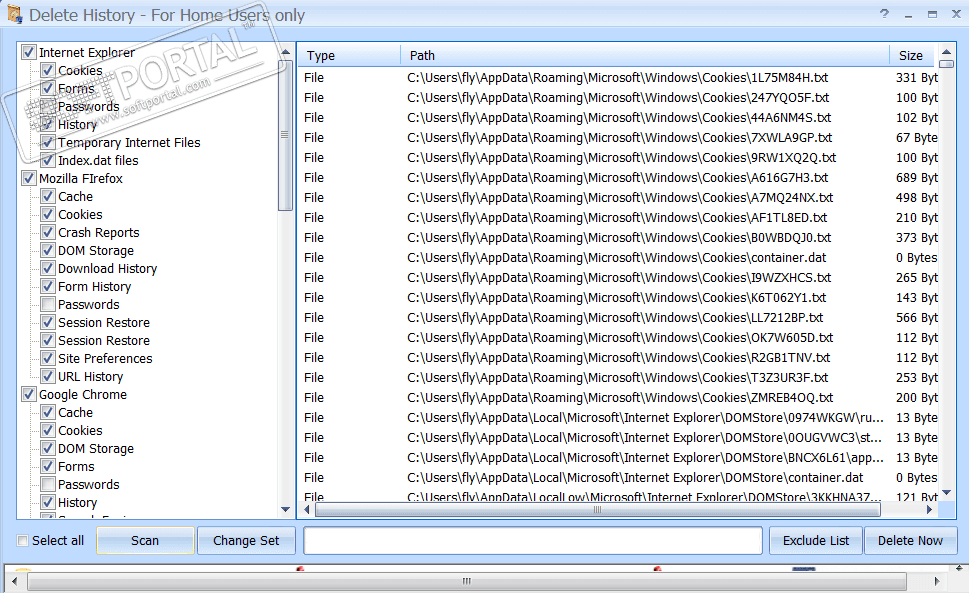Click the category tree vertical scrollbar thumb
Viewport: 969px width, 593px height.
coord(285,135)
